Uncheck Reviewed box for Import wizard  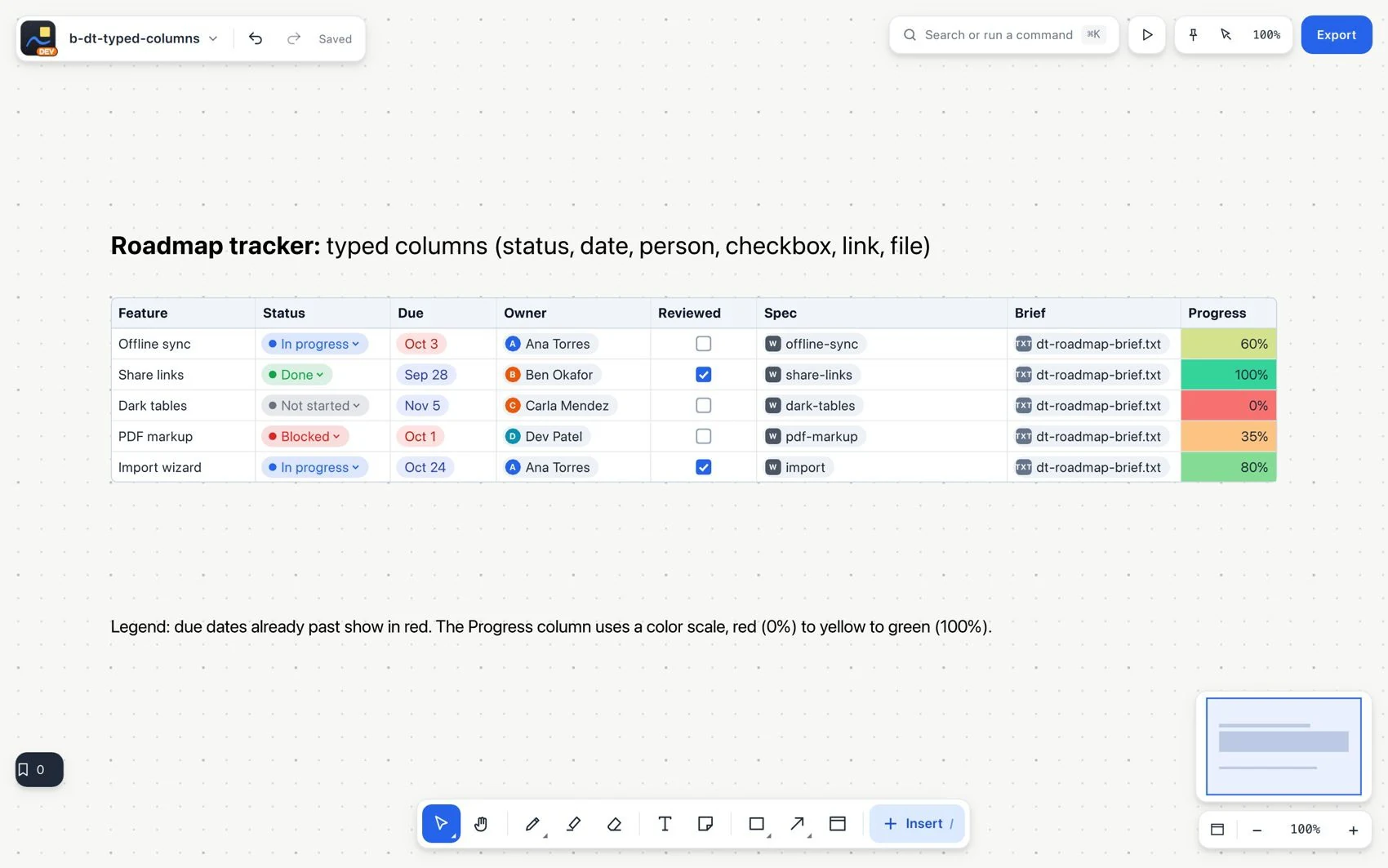click(703, 467)
